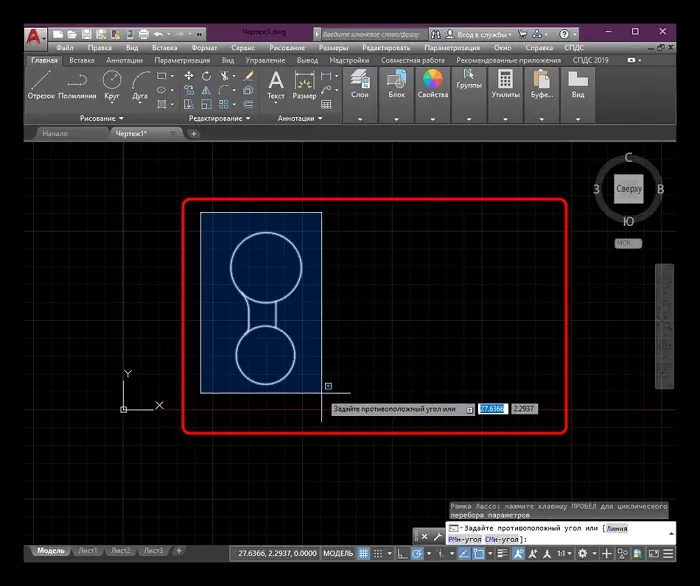This screenshot has height=586, width=700.
Task: Click the МОДЕЛЬ button in status bar
Action: tap(338, 554)
